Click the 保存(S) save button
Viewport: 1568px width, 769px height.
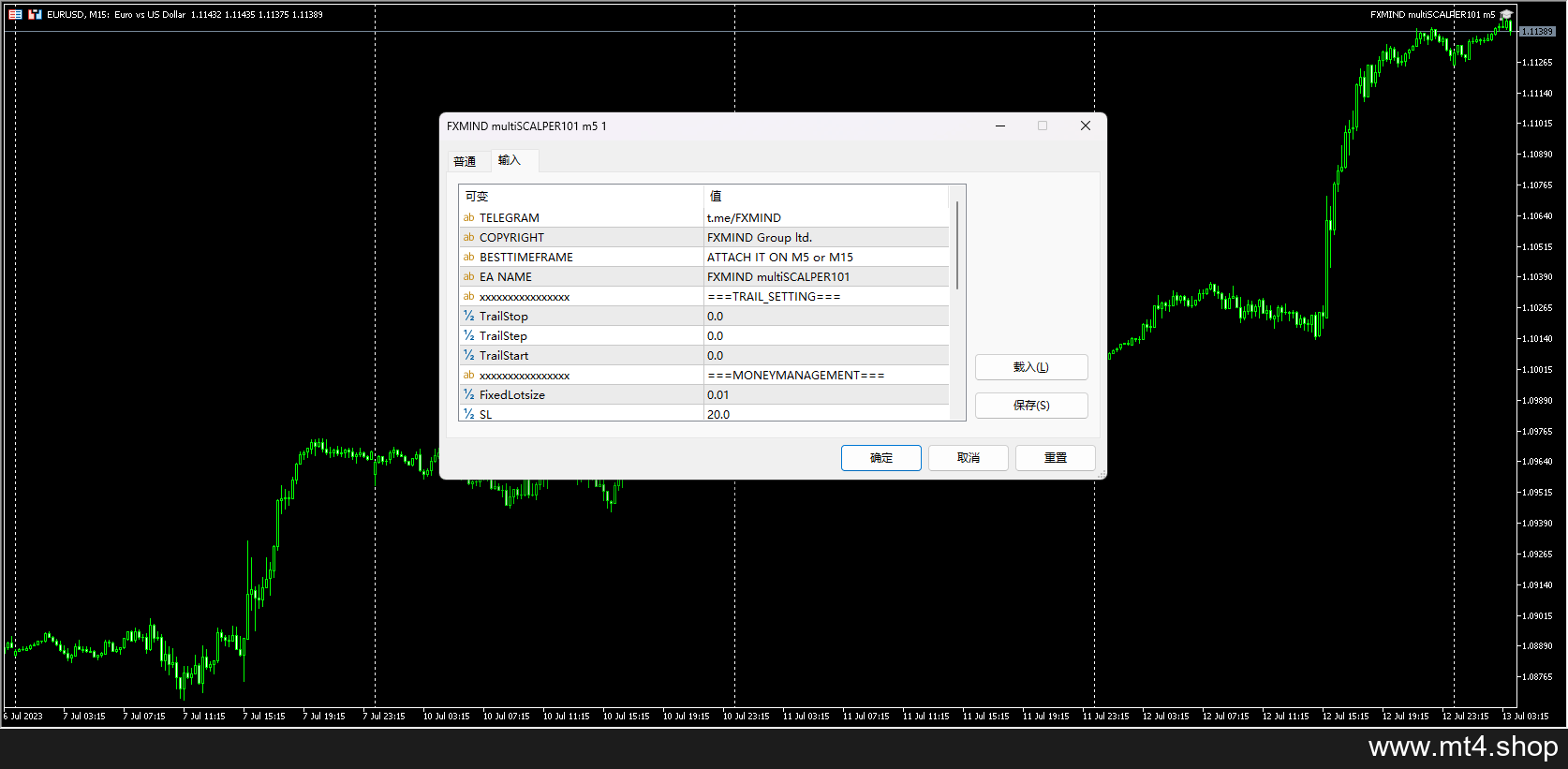pos(1031,406)
